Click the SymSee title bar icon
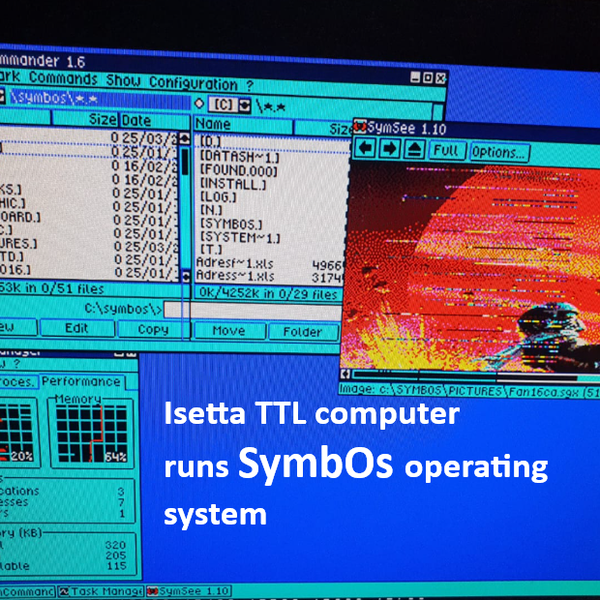Screen dimensions: 600x600 360,126
